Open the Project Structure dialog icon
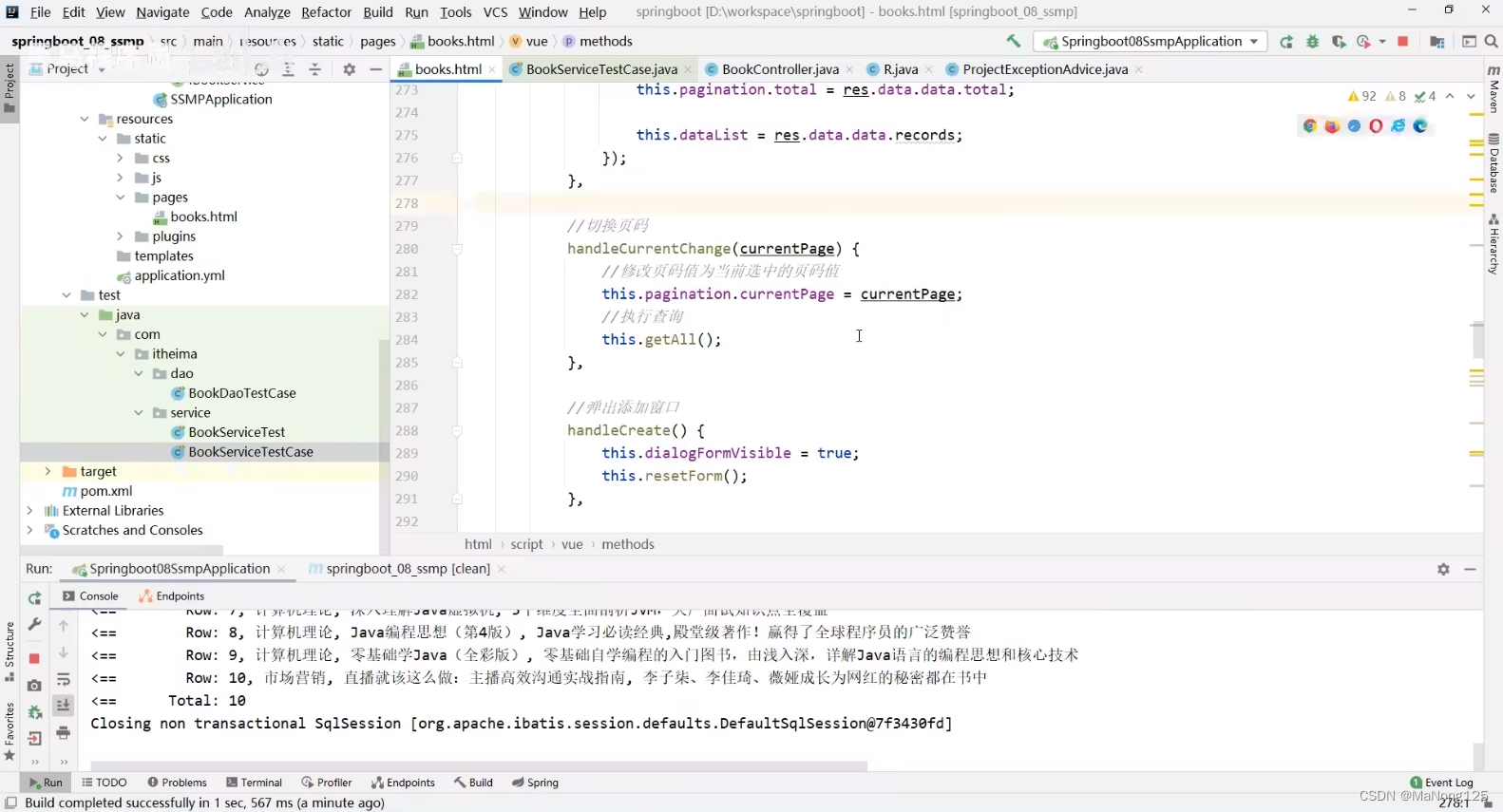 (x=1437, y=42)
